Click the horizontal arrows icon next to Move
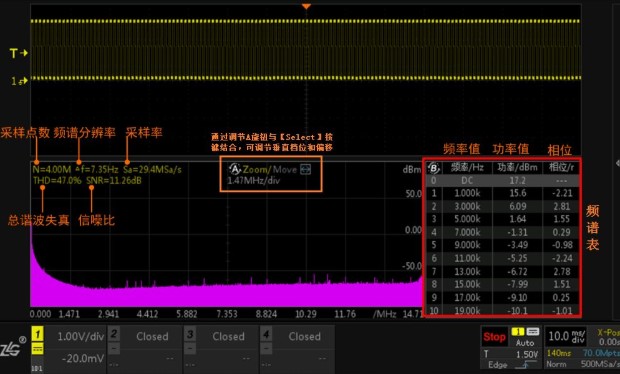The width and height of the screenshot is (620, 374). point(306,170)
